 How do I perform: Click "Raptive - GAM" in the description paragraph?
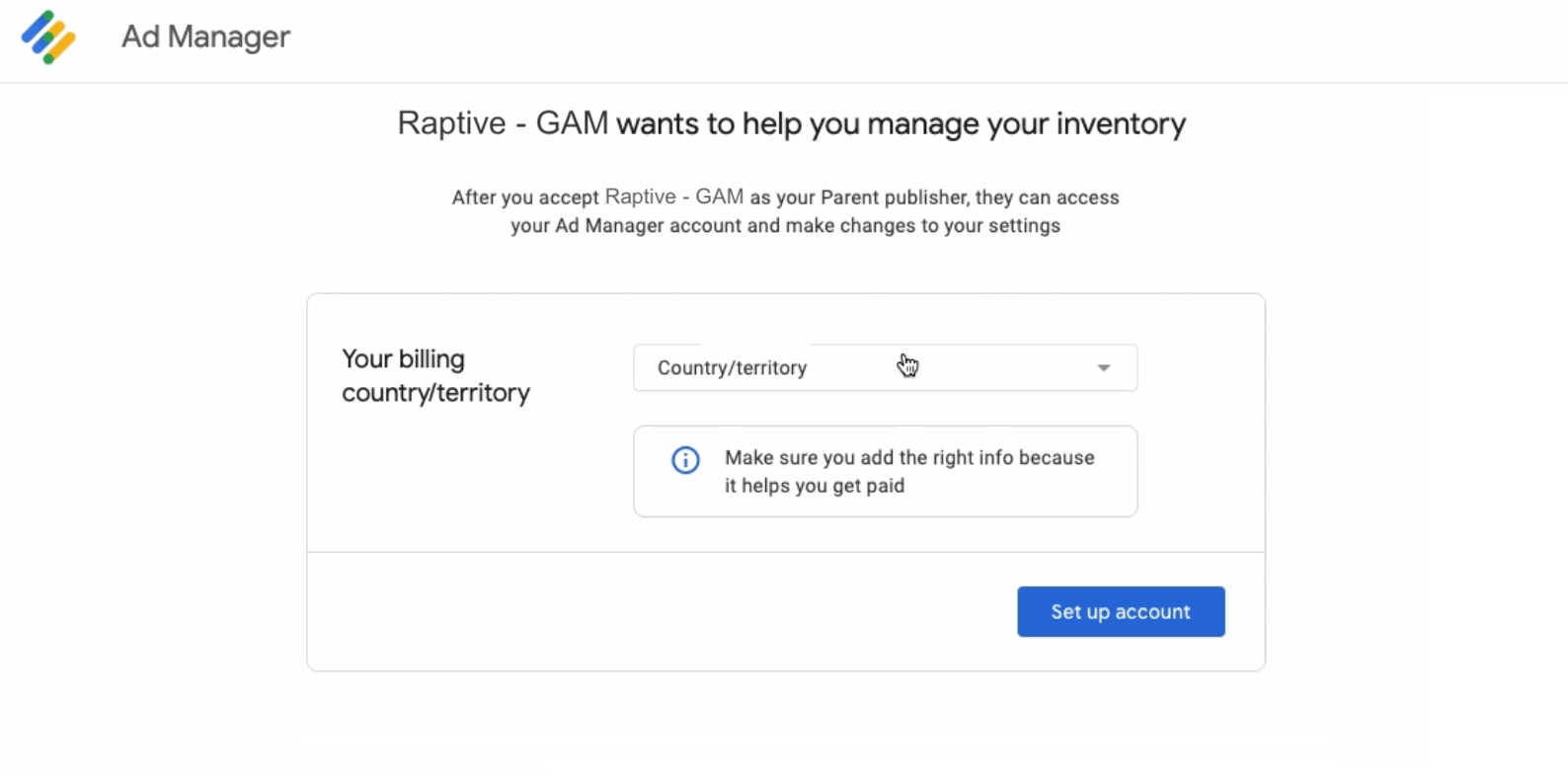[674, 196]
